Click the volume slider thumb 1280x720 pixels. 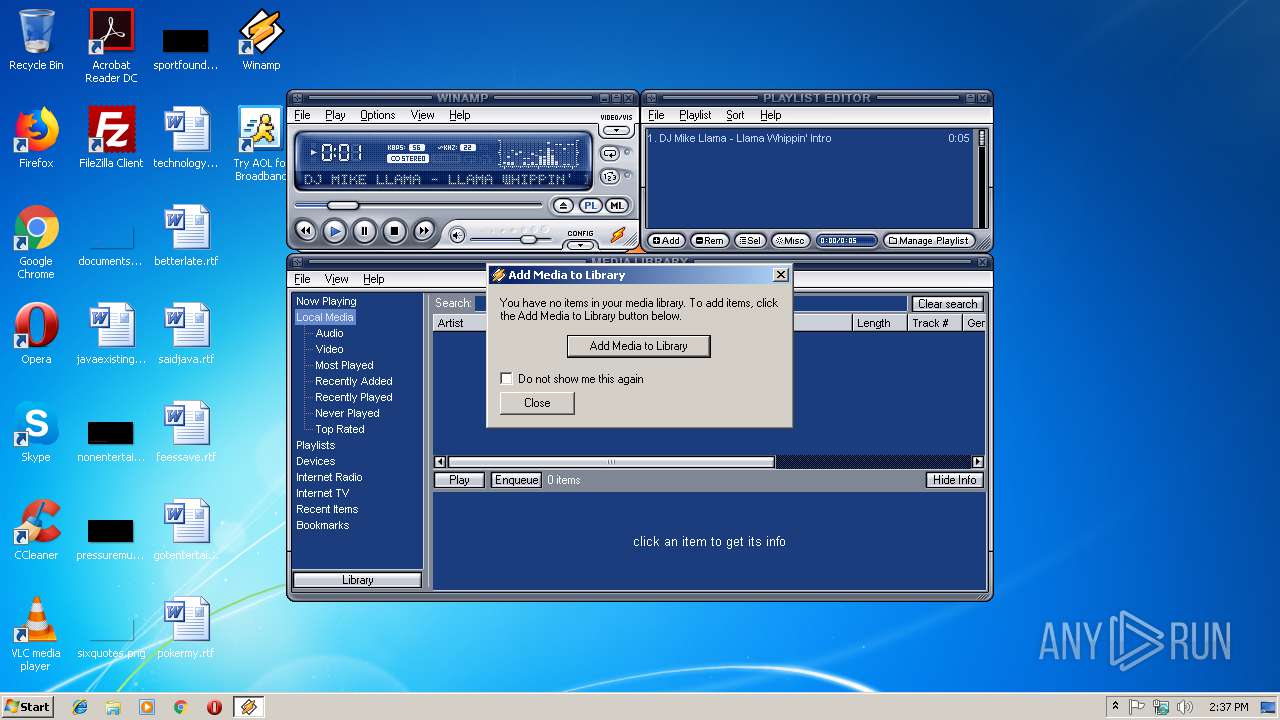coord(528,239)
